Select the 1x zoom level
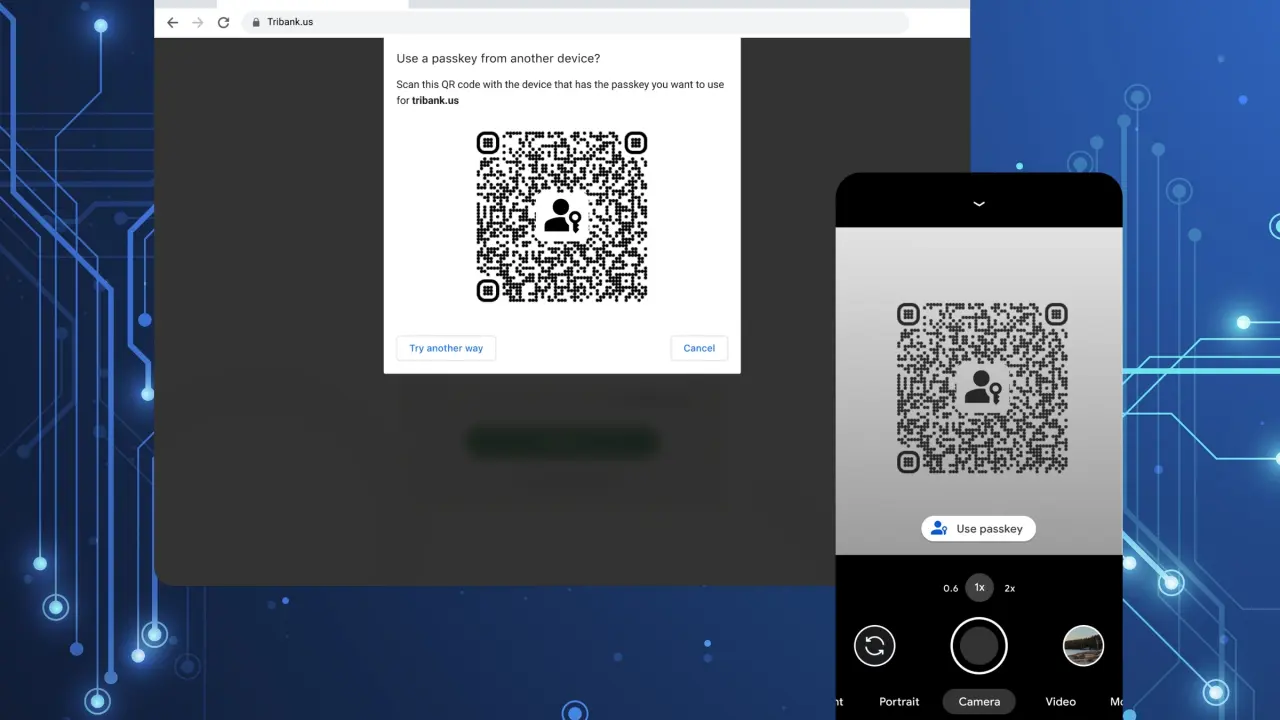1280x720 pixels. [979, 588]
